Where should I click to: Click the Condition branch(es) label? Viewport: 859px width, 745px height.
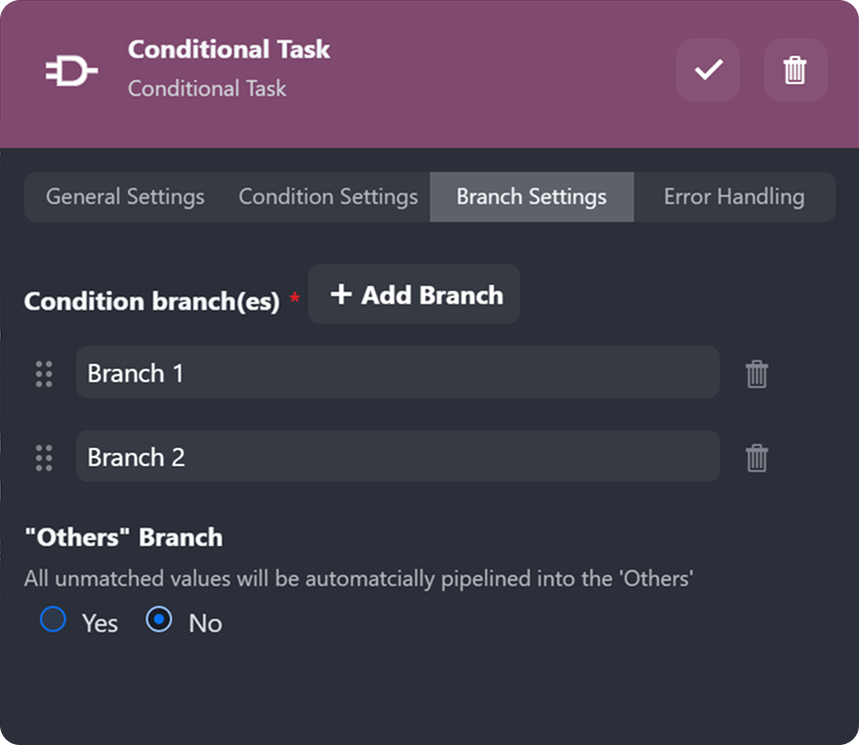tap(151, 301)
